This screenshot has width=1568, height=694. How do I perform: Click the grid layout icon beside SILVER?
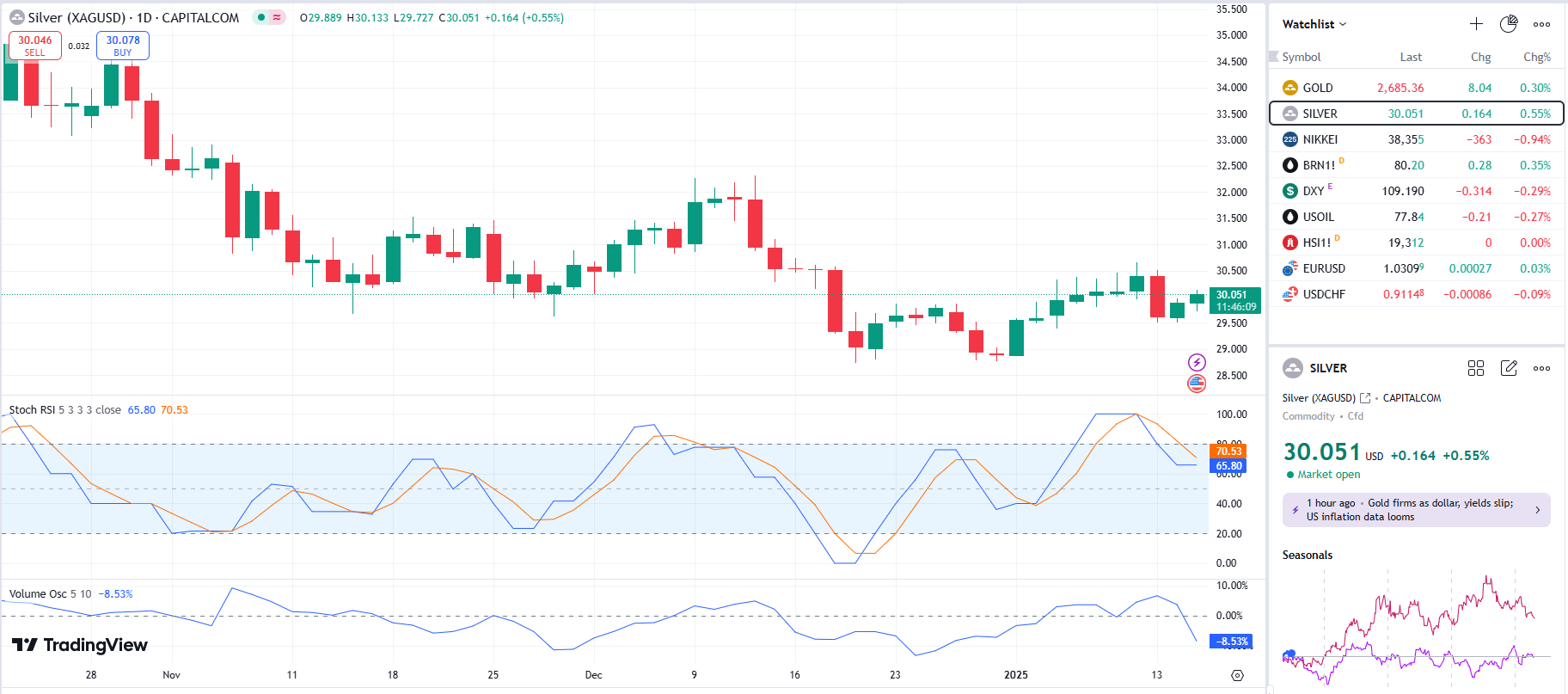coord(1476,368)
